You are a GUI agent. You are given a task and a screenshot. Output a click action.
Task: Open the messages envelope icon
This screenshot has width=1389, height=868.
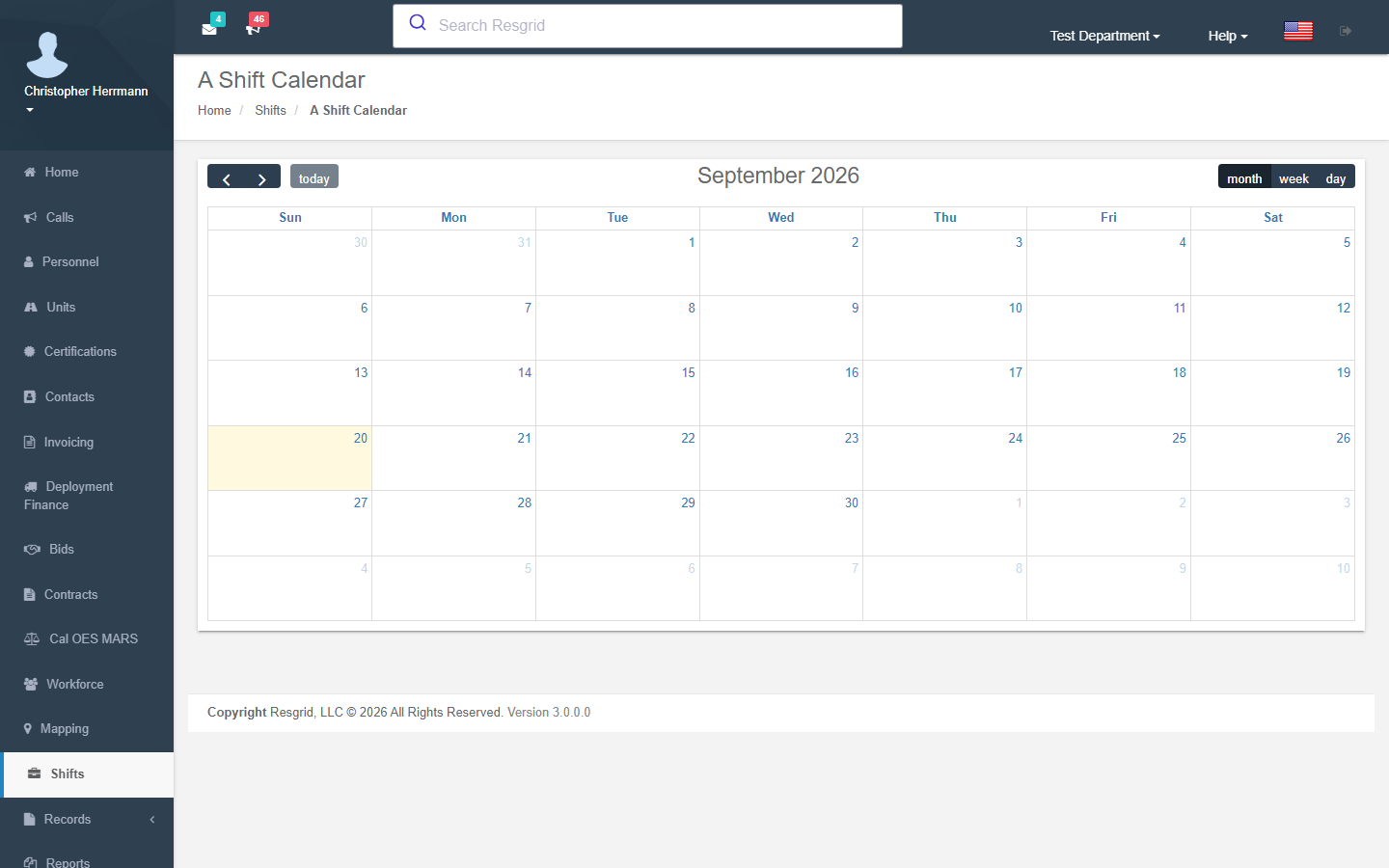(x=209, y=29)
